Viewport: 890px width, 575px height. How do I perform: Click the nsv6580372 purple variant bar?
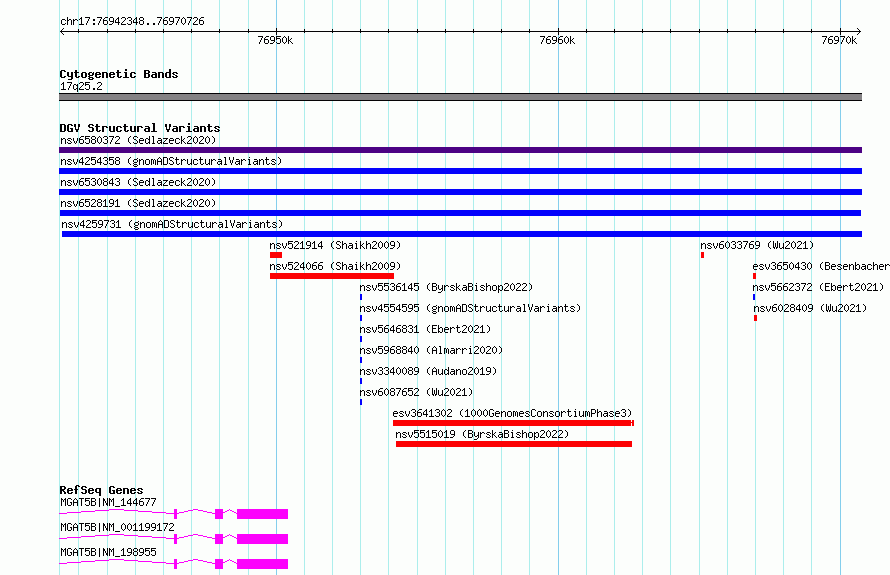[460, 150]
